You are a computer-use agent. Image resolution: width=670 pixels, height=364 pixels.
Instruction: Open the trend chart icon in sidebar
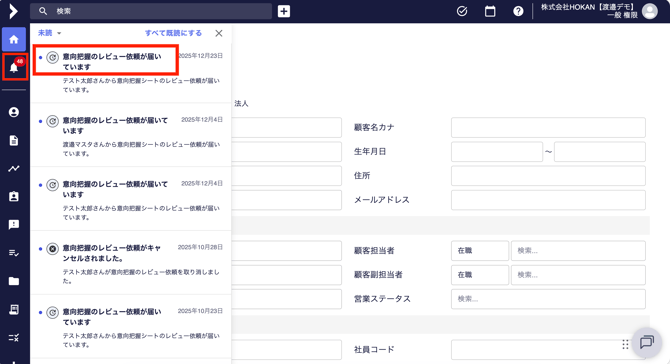pyautogui.click(x=14, y=169)
